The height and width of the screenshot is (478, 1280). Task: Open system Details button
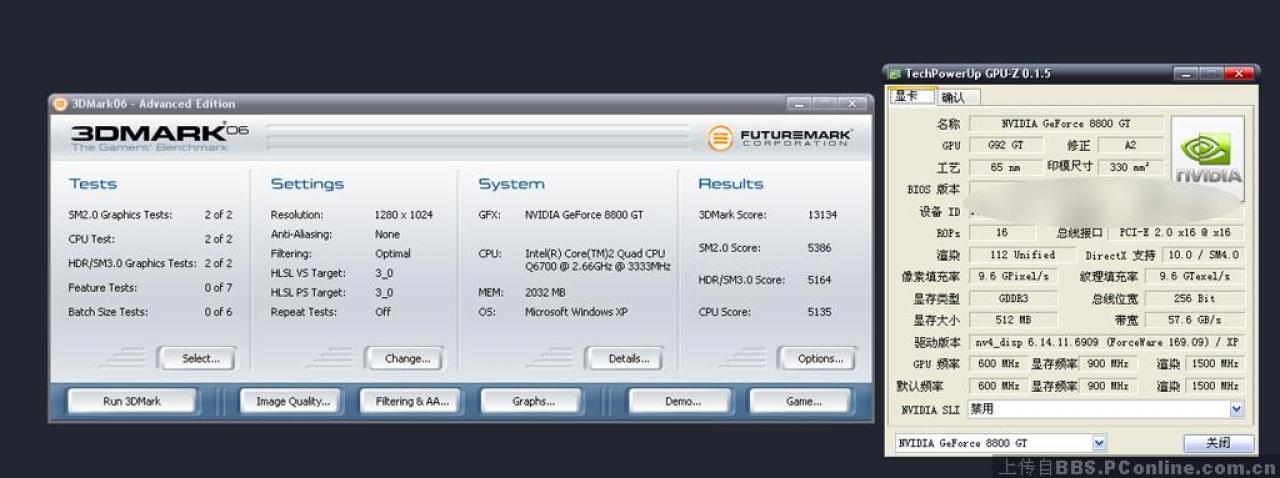(624, 358)
